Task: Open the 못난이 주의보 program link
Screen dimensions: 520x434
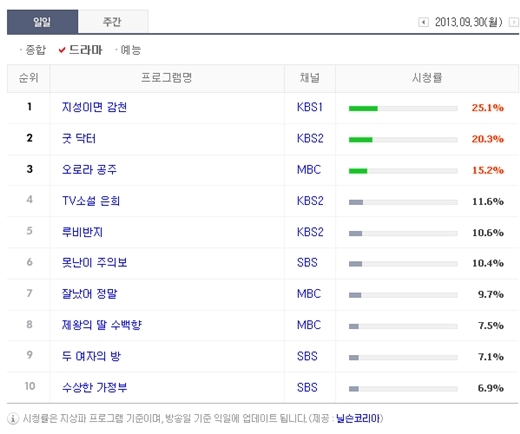Action: (x=94, y=263)
